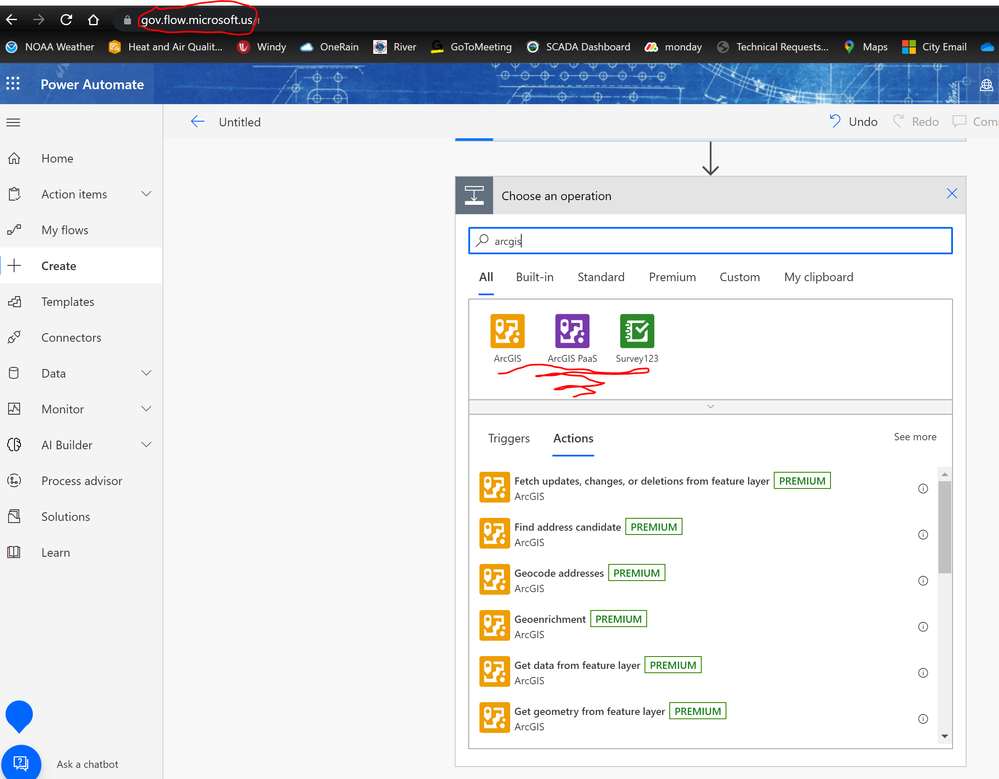Open the City Email bookmark

(934, 46)
